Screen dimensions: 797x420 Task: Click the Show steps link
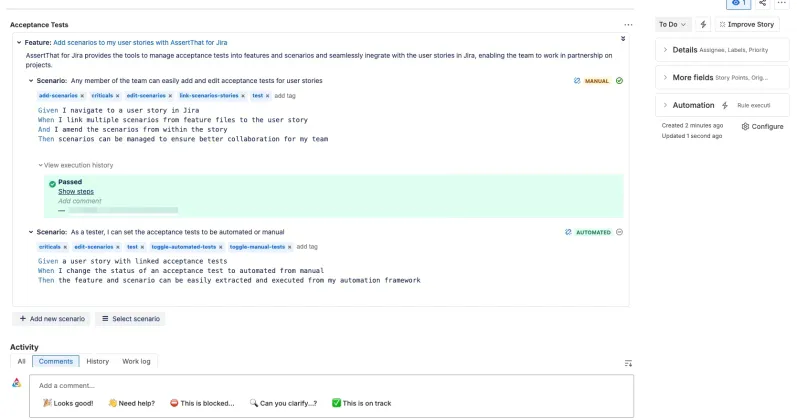coord(76,192)
